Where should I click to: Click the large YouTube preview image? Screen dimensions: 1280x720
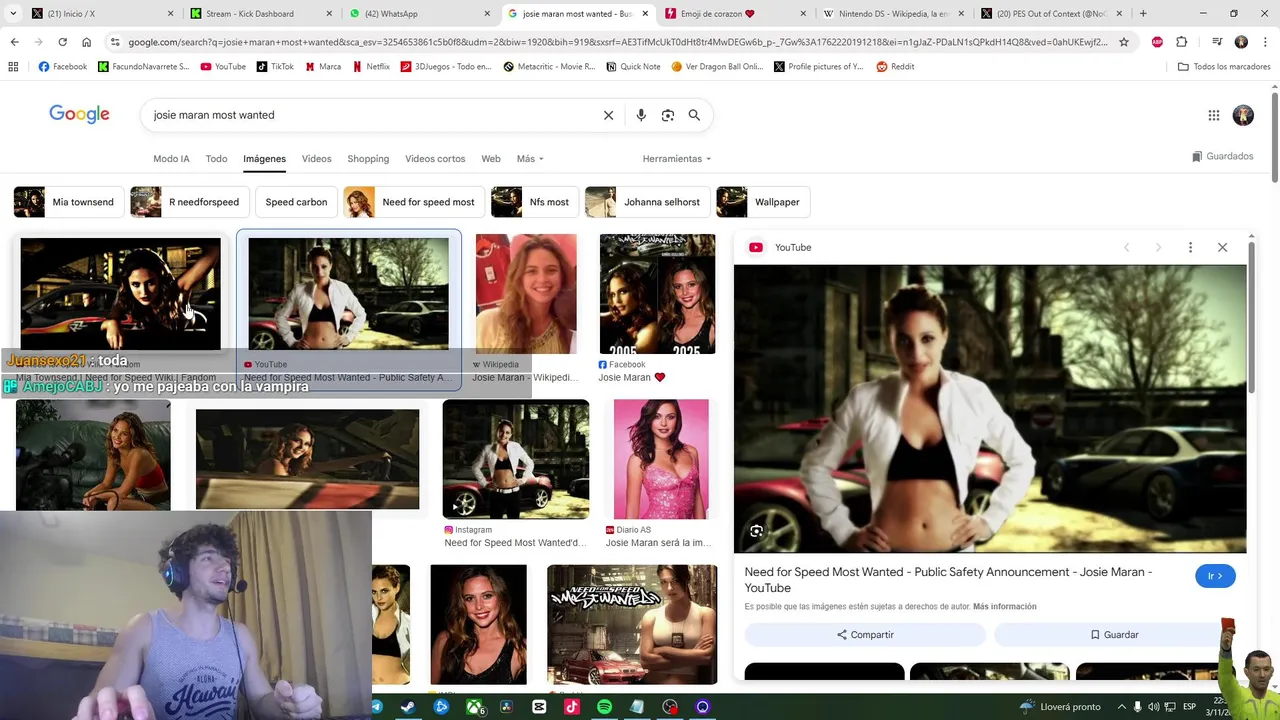(x=990, y=408)
